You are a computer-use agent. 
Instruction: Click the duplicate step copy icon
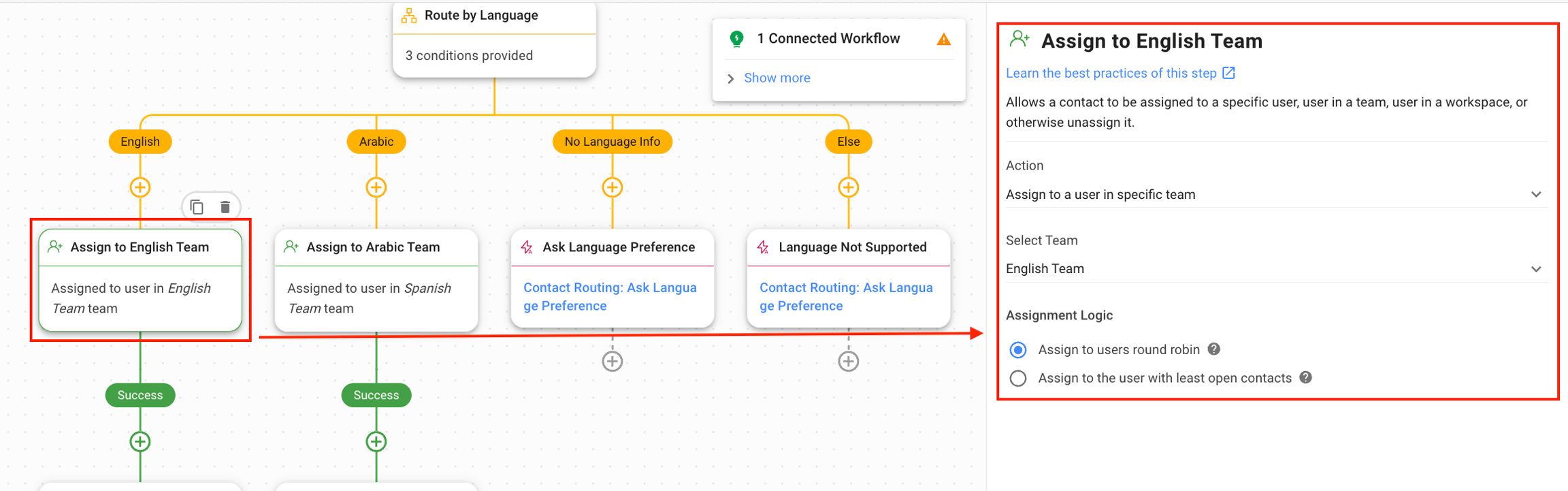tap(197, 207)
